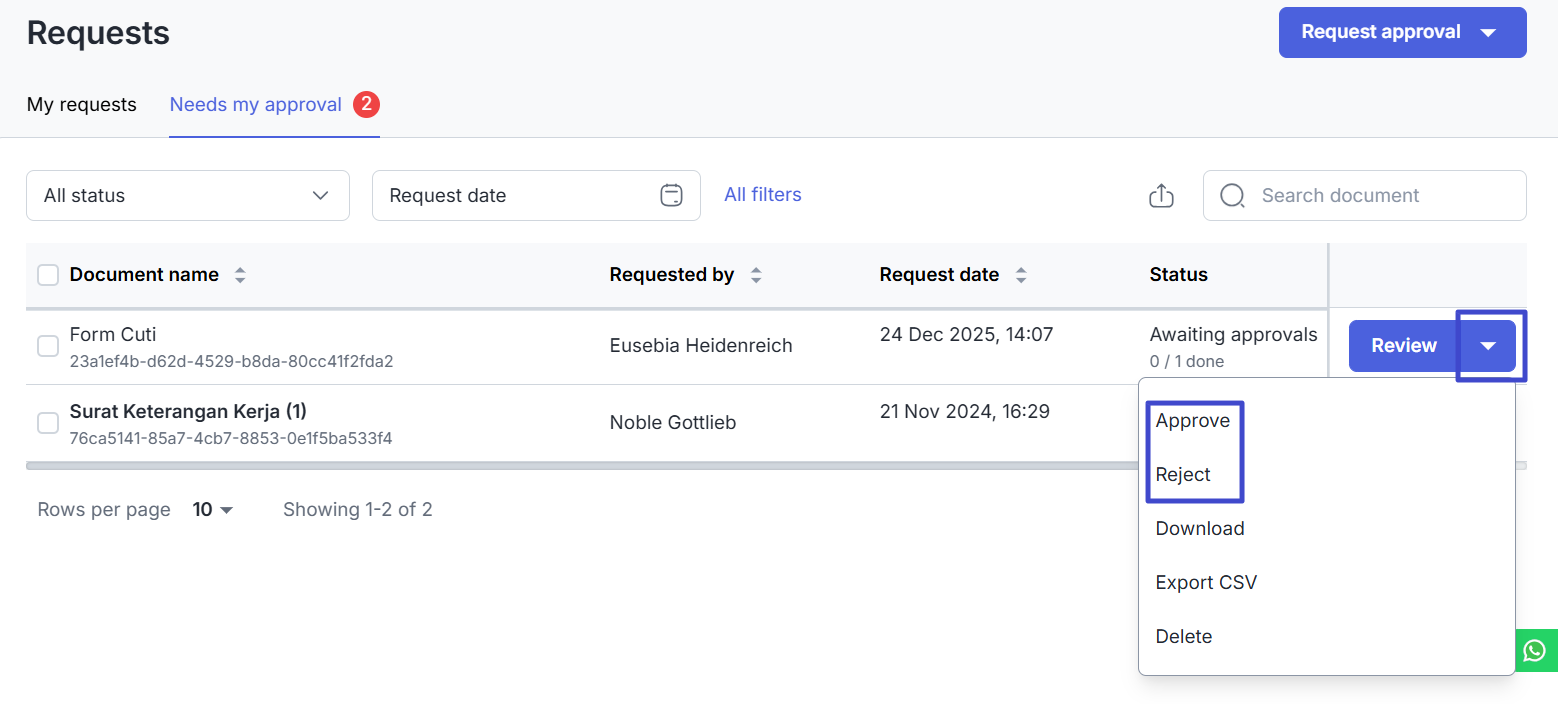Click the magnifier icon in search box

pyautogui.click(x=1232, y=195)
